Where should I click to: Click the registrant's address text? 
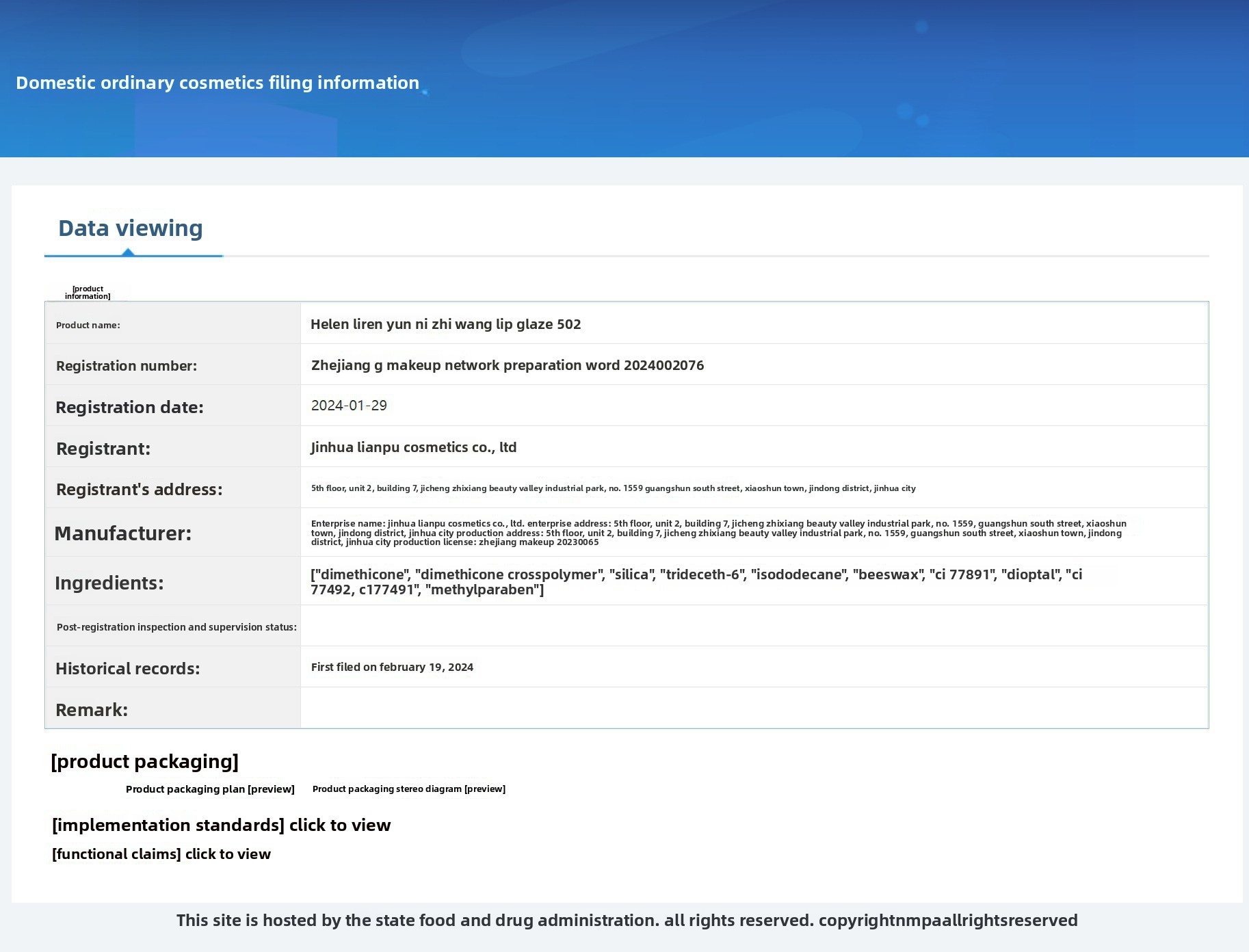pyautogui.click(x=613, y=488)
